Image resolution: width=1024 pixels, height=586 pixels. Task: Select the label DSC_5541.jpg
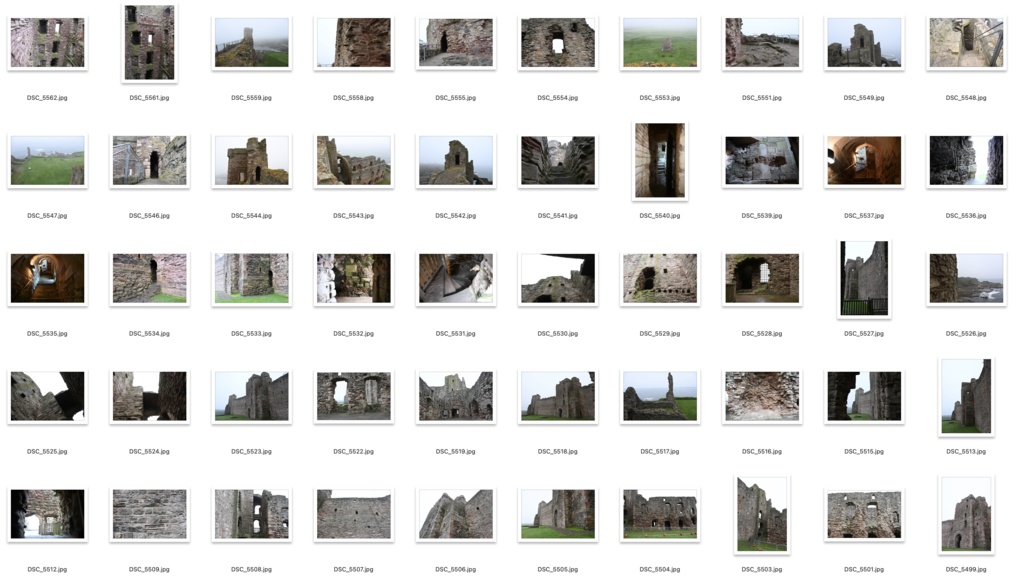[x=558, y=216]
